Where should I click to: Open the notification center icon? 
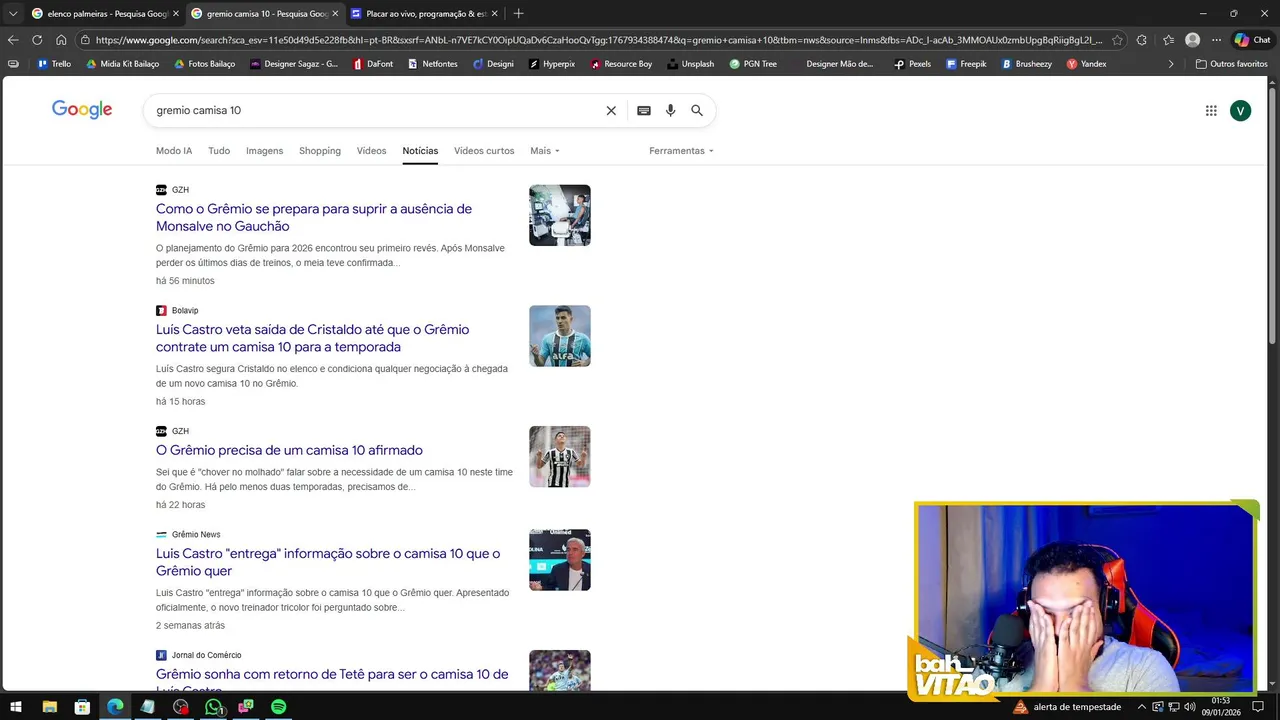click(1258, 707)
